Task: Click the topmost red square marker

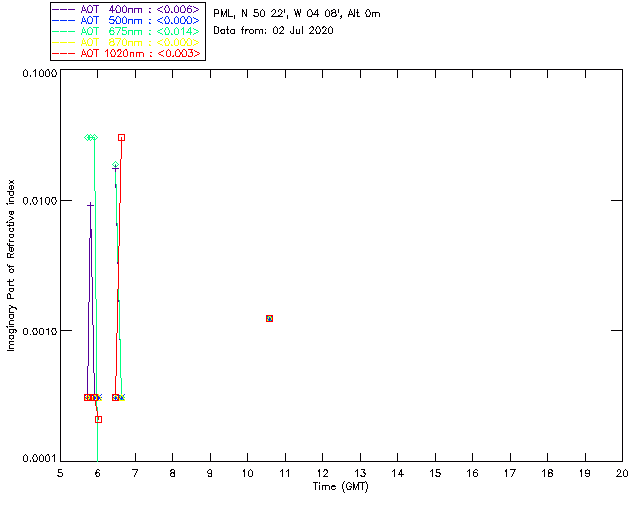Action: tap(121, 137)
